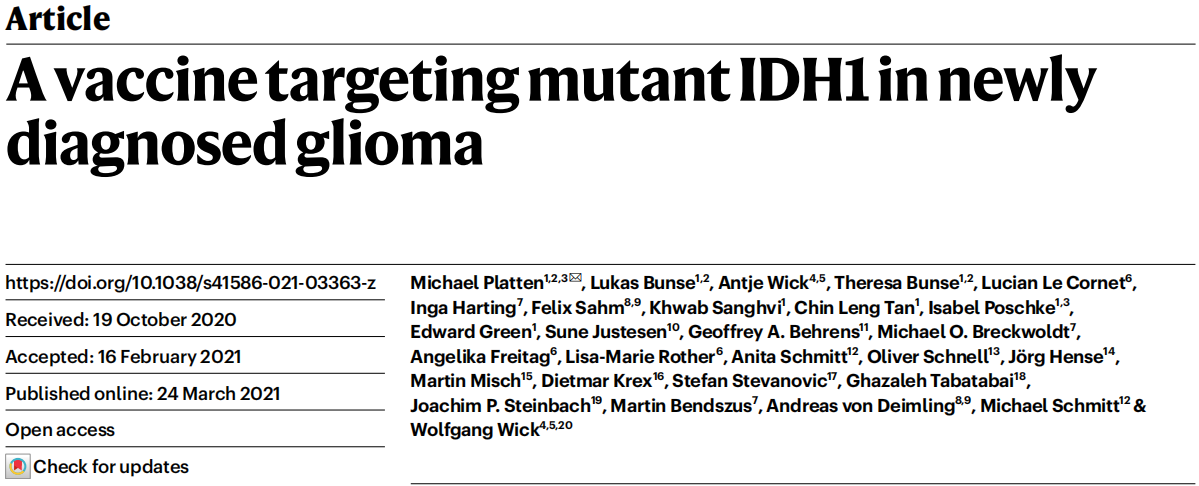Click the 'Open access' label
This screenshot has width=1199, height=486.
(61, 430)
